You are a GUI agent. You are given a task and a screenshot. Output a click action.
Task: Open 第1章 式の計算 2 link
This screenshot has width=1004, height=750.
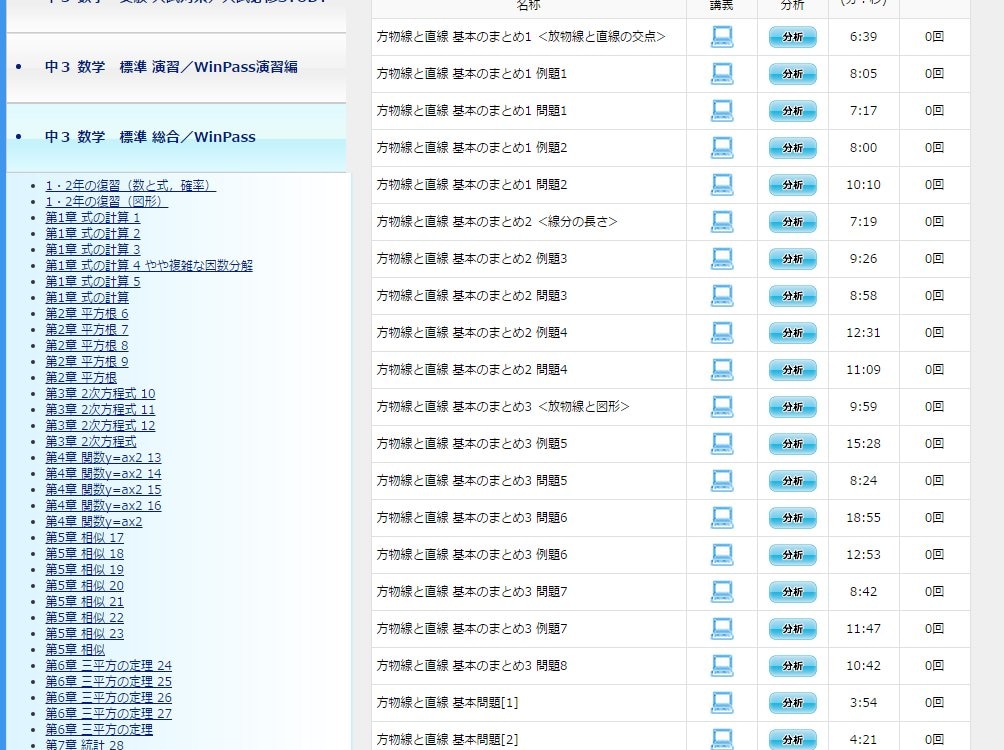[x=92, y=234]
